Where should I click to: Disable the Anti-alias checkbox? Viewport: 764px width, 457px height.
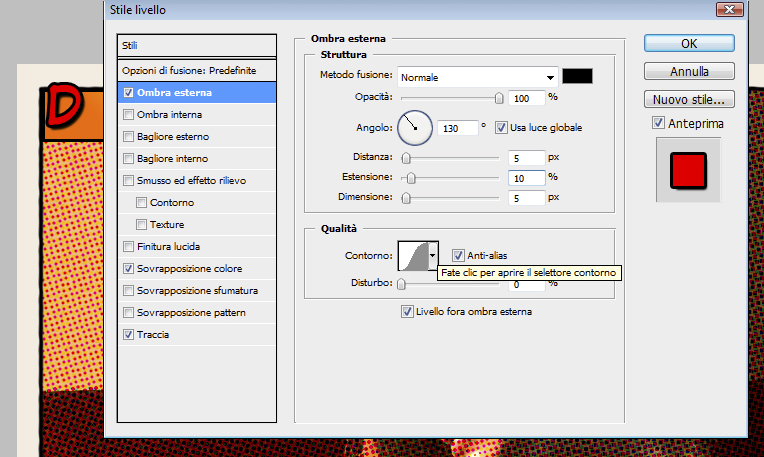(459, 256)
